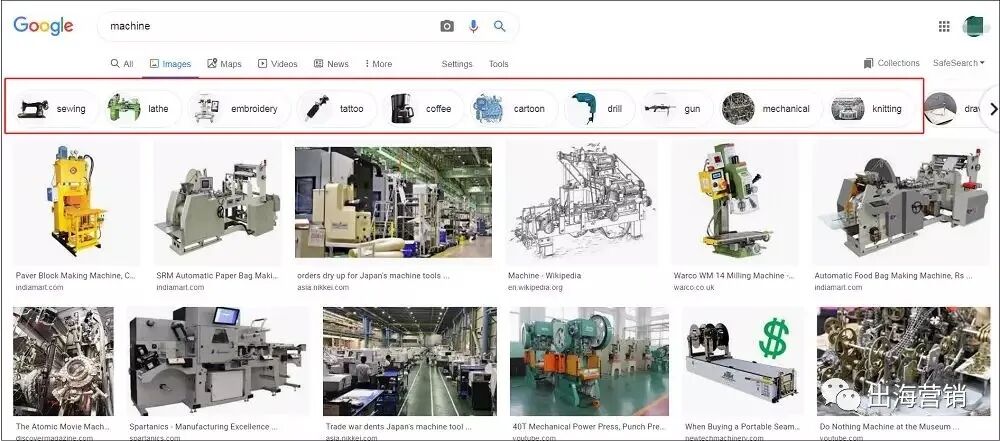
Task: Apply the coffee filter chip
Action: [423, 108]
